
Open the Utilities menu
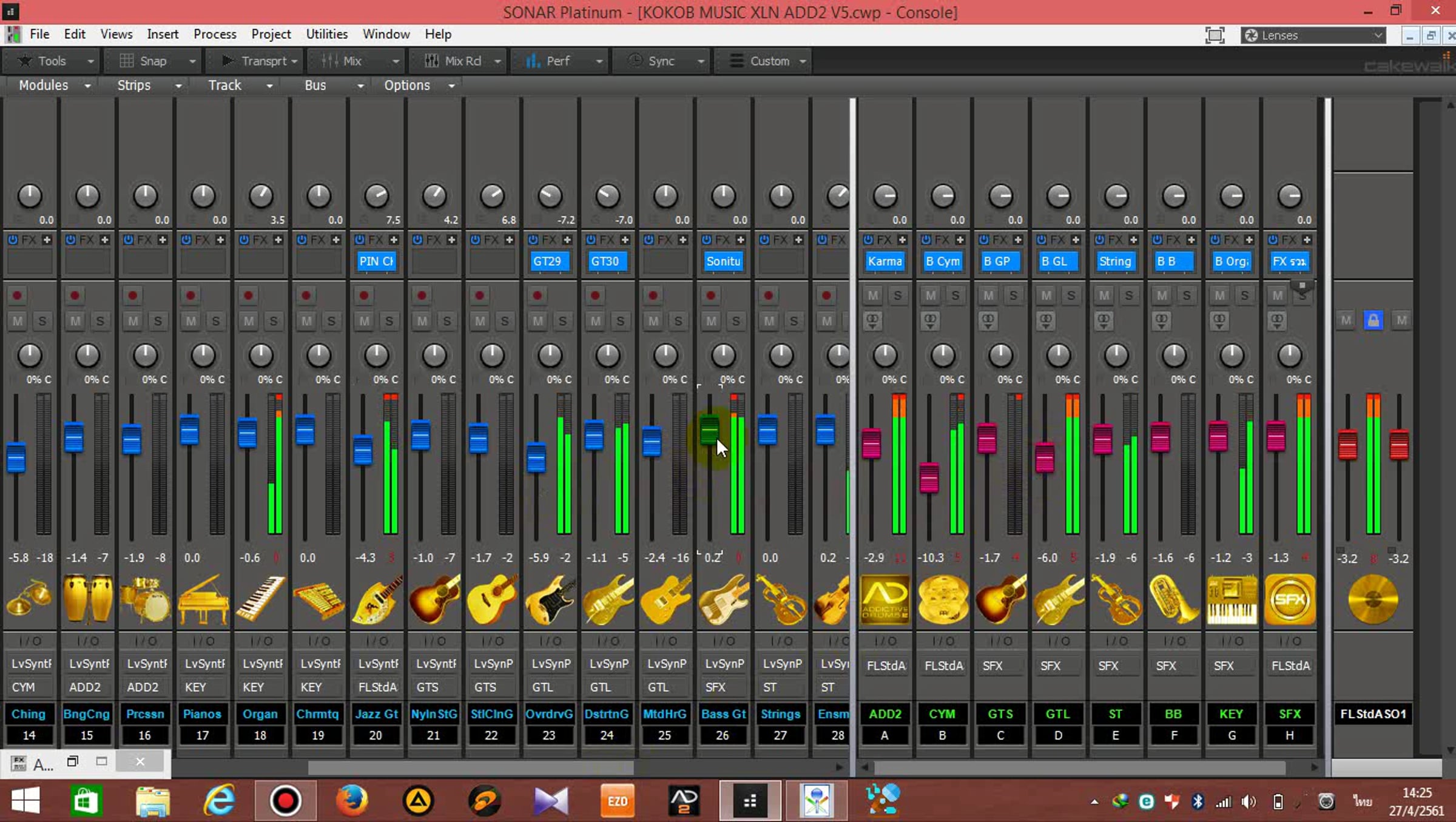tap(326, 34)
